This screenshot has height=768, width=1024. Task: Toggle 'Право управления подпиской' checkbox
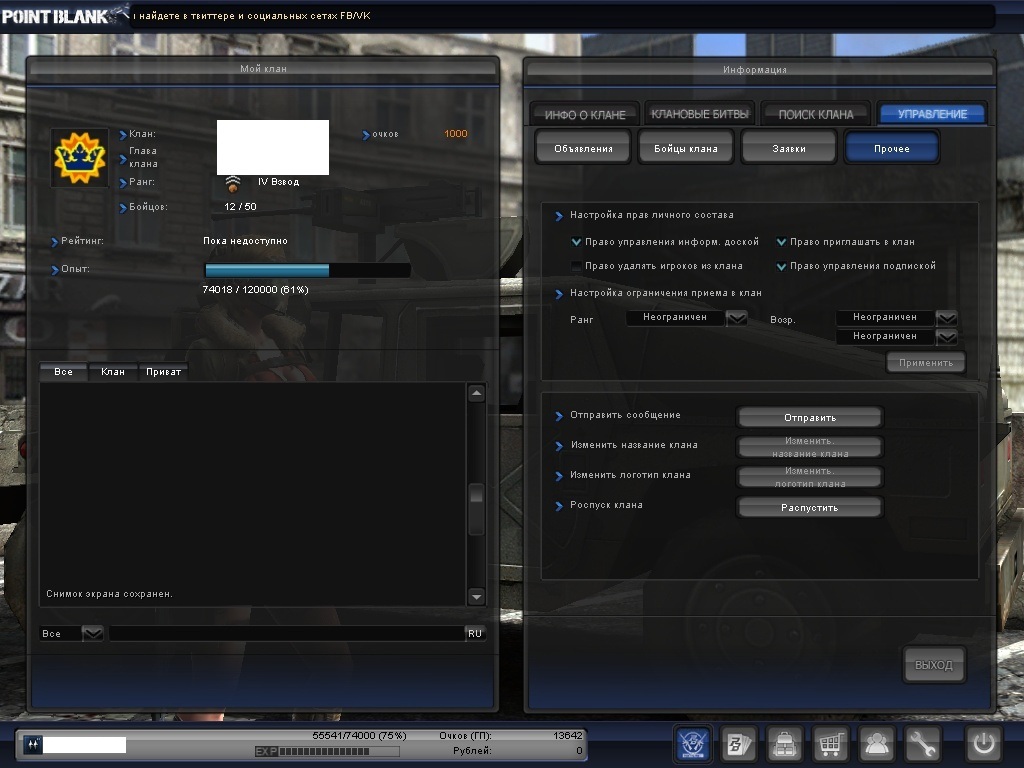[x=782, y=266]
